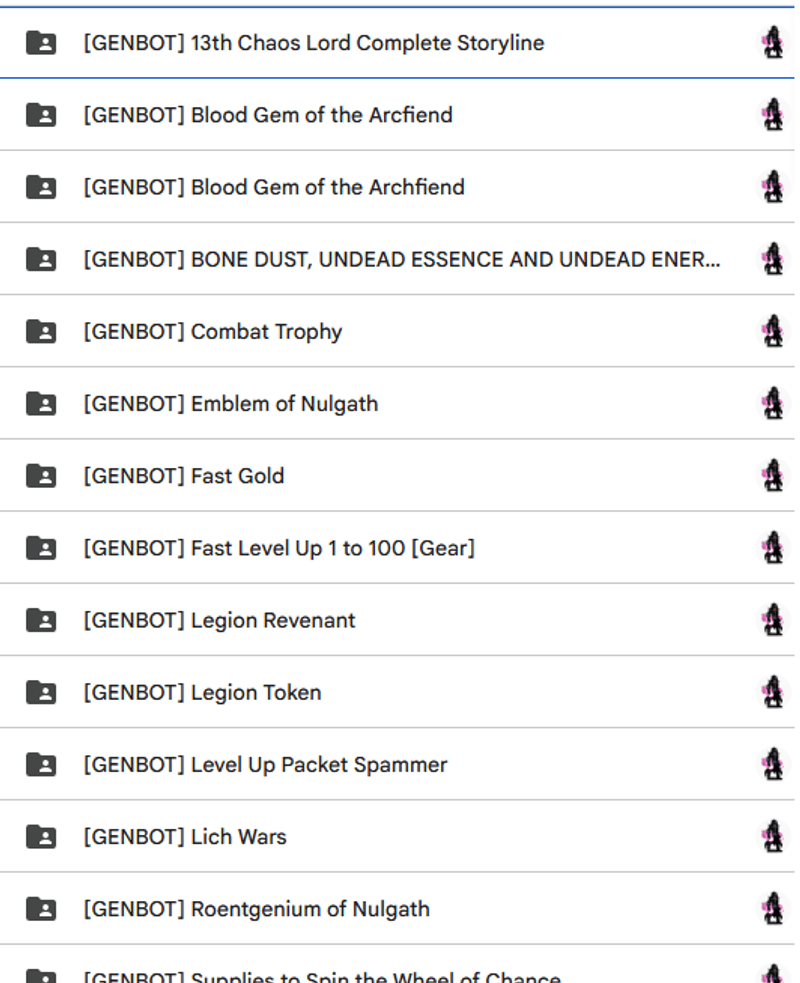Image resolution: width=800 pixels, height=983 pixels.
Task: Click owner avatar on Emblem of Nulgath row
Action: pos(773,403)
